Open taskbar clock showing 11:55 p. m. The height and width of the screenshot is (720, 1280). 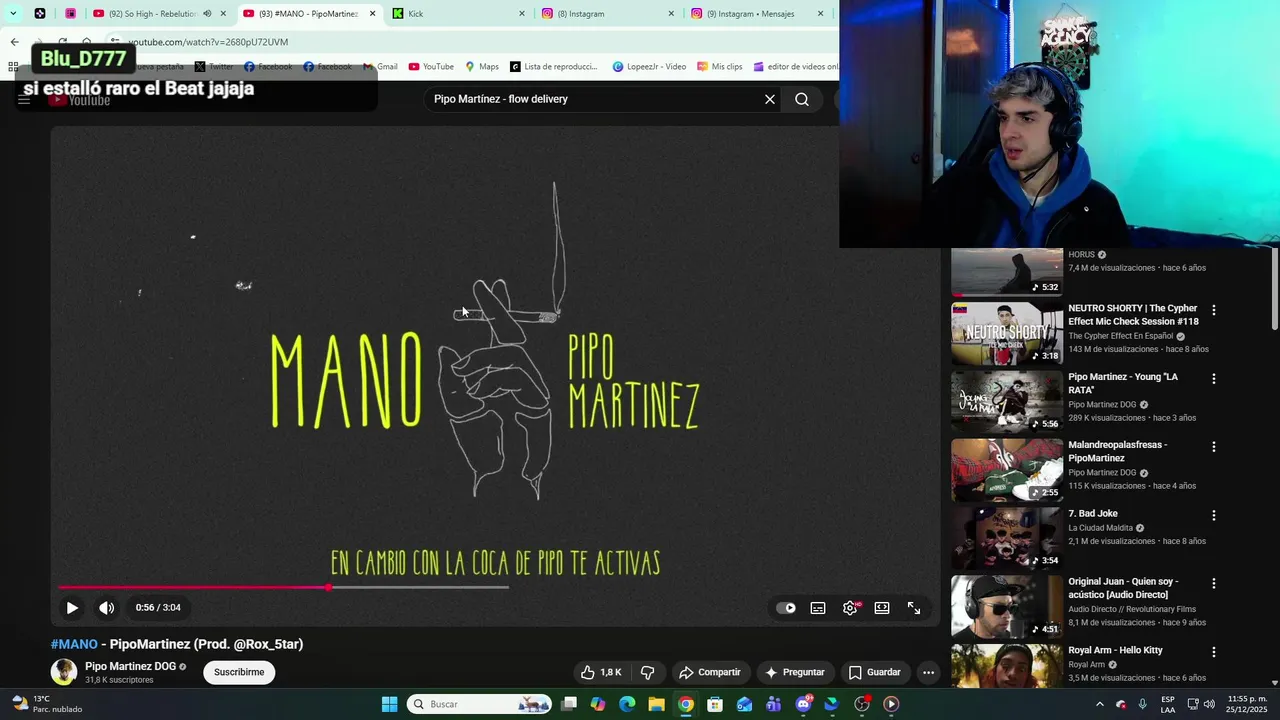coord(1247,704)
